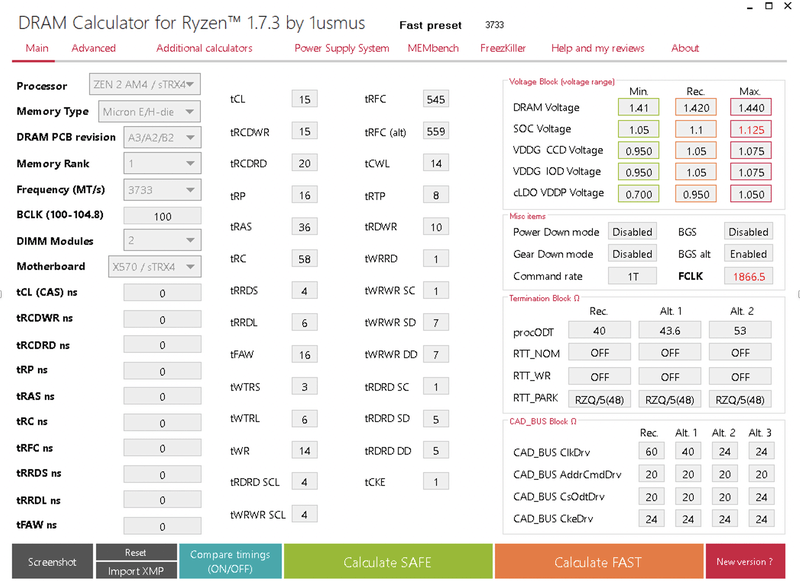
Task: Click the tRRDL ns input field
Action: tap(162, 500)
